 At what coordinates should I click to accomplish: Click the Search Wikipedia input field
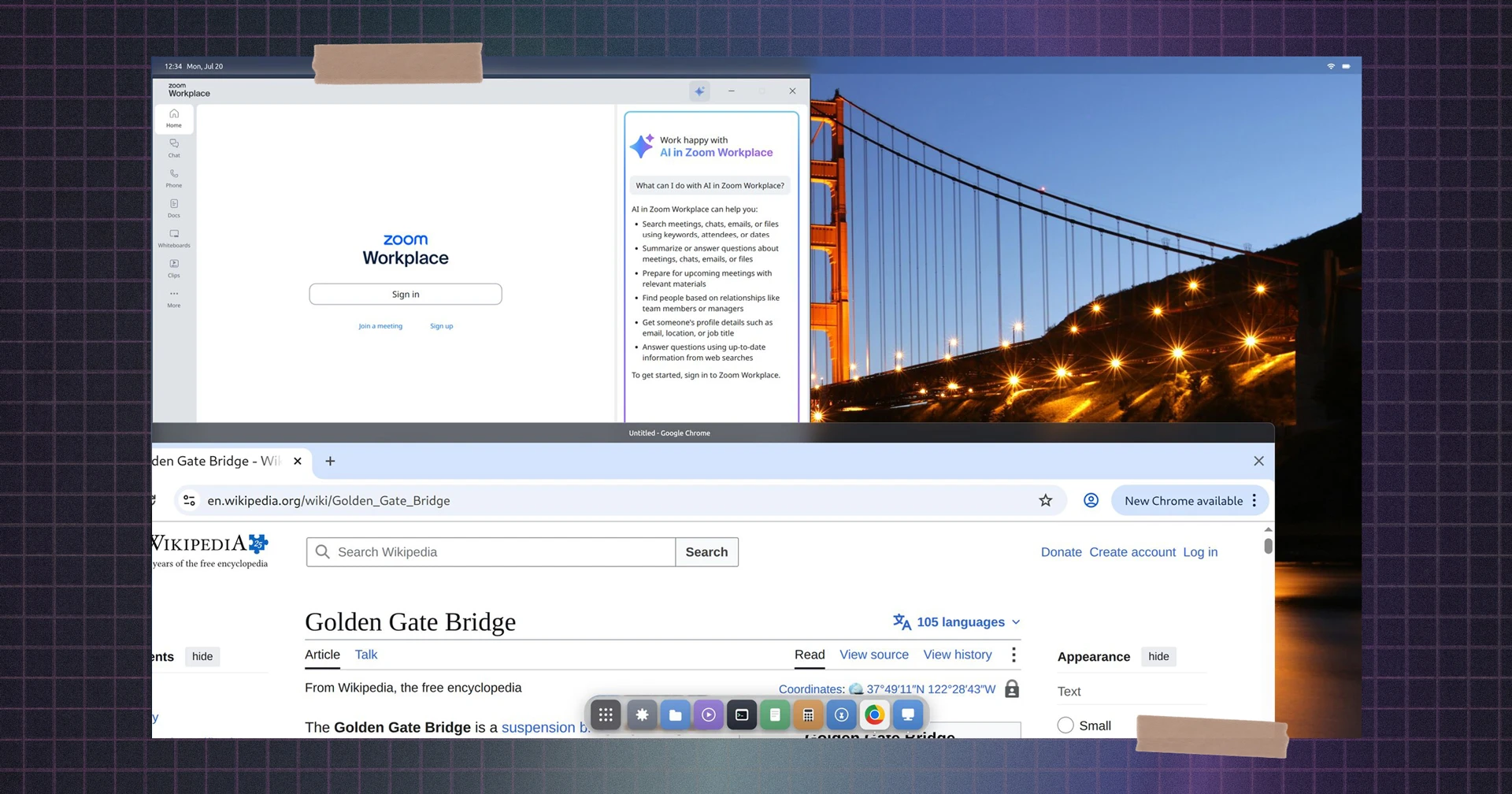(x=491, y=552)
